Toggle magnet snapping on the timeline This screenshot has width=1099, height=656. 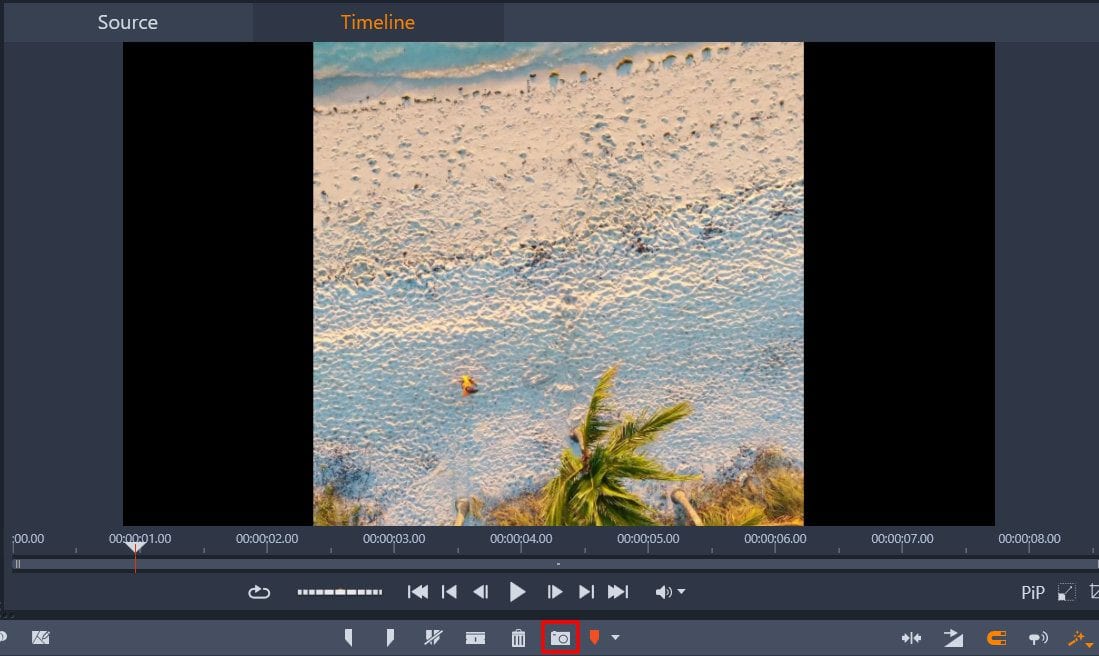(997, 637)
